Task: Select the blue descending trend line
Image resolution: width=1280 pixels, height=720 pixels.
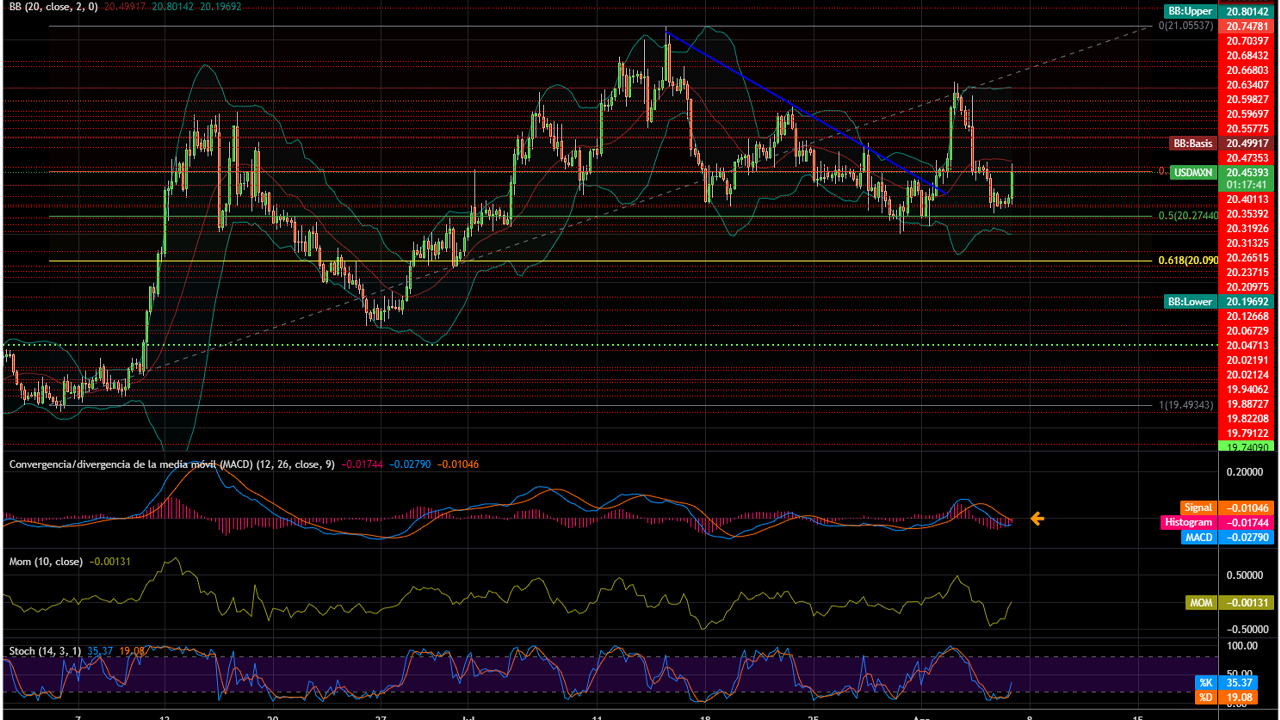Action: 806,113
